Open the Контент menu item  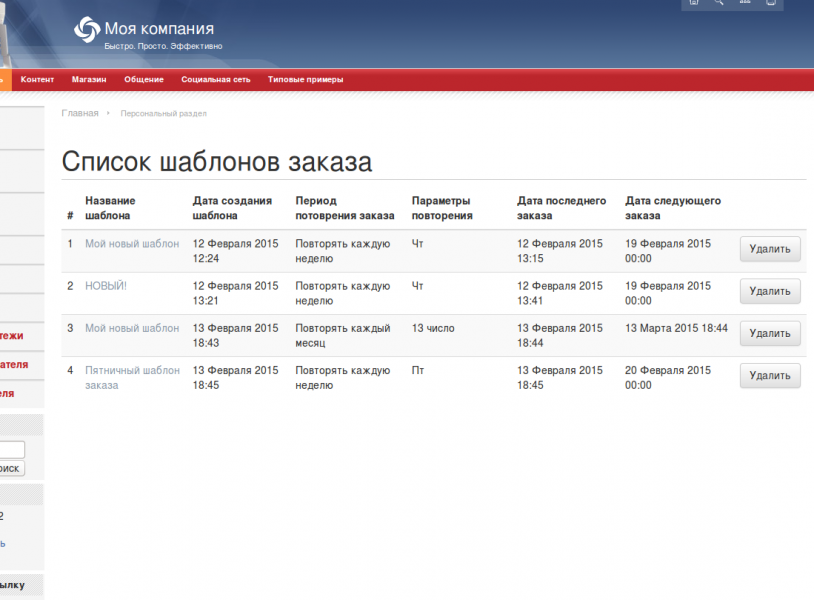(x=37, y=80)
